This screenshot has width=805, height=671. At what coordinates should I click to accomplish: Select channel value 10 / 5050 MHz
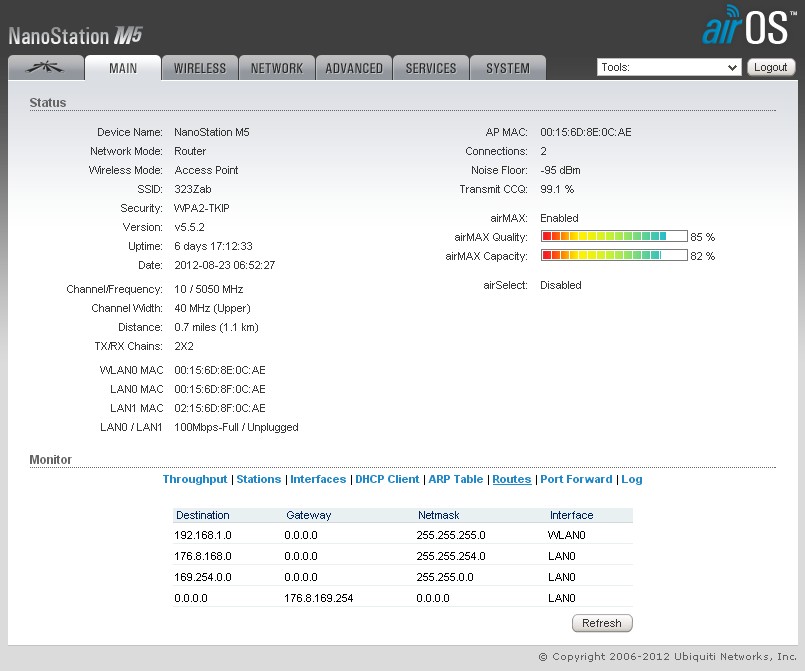209,289
